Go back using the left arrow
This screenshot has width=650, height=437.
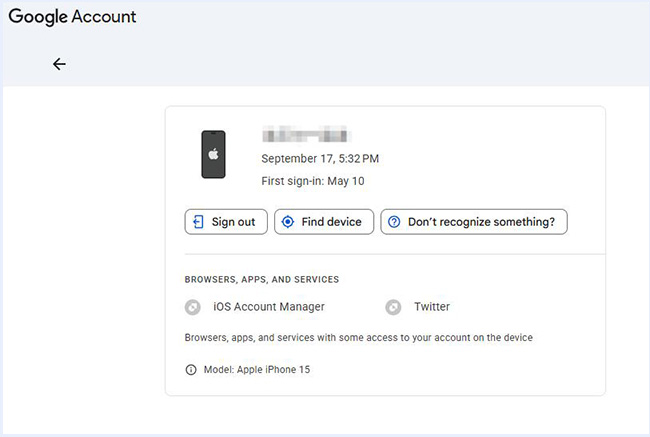click(x=59, y=64)
